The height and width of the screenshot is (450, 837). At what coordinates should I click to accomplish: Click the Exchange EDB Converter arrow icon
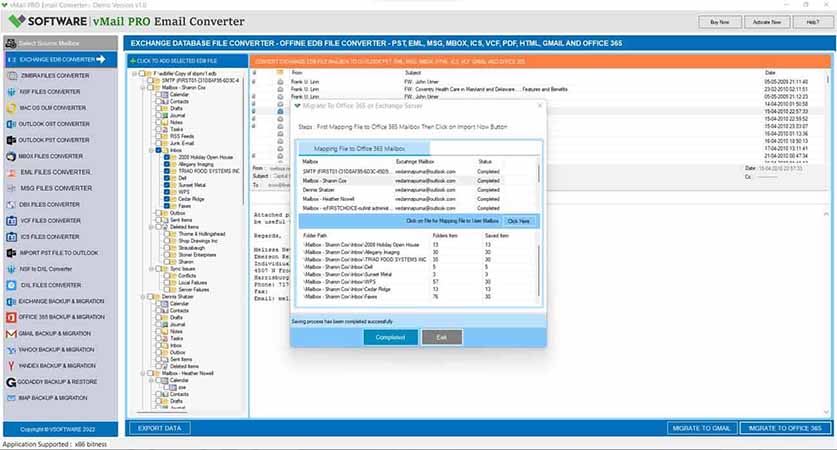click(x=101, y=59)
